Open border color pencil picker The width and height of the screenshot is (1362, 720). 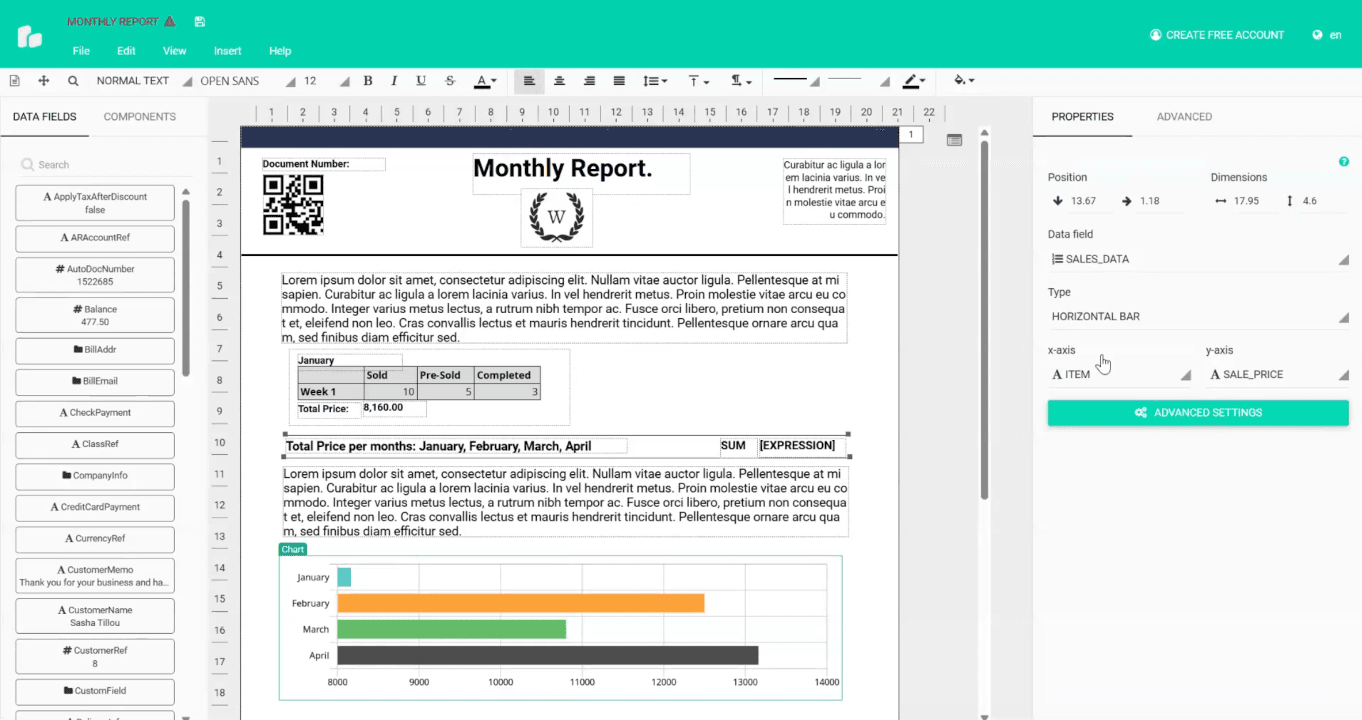pos(914,81)
